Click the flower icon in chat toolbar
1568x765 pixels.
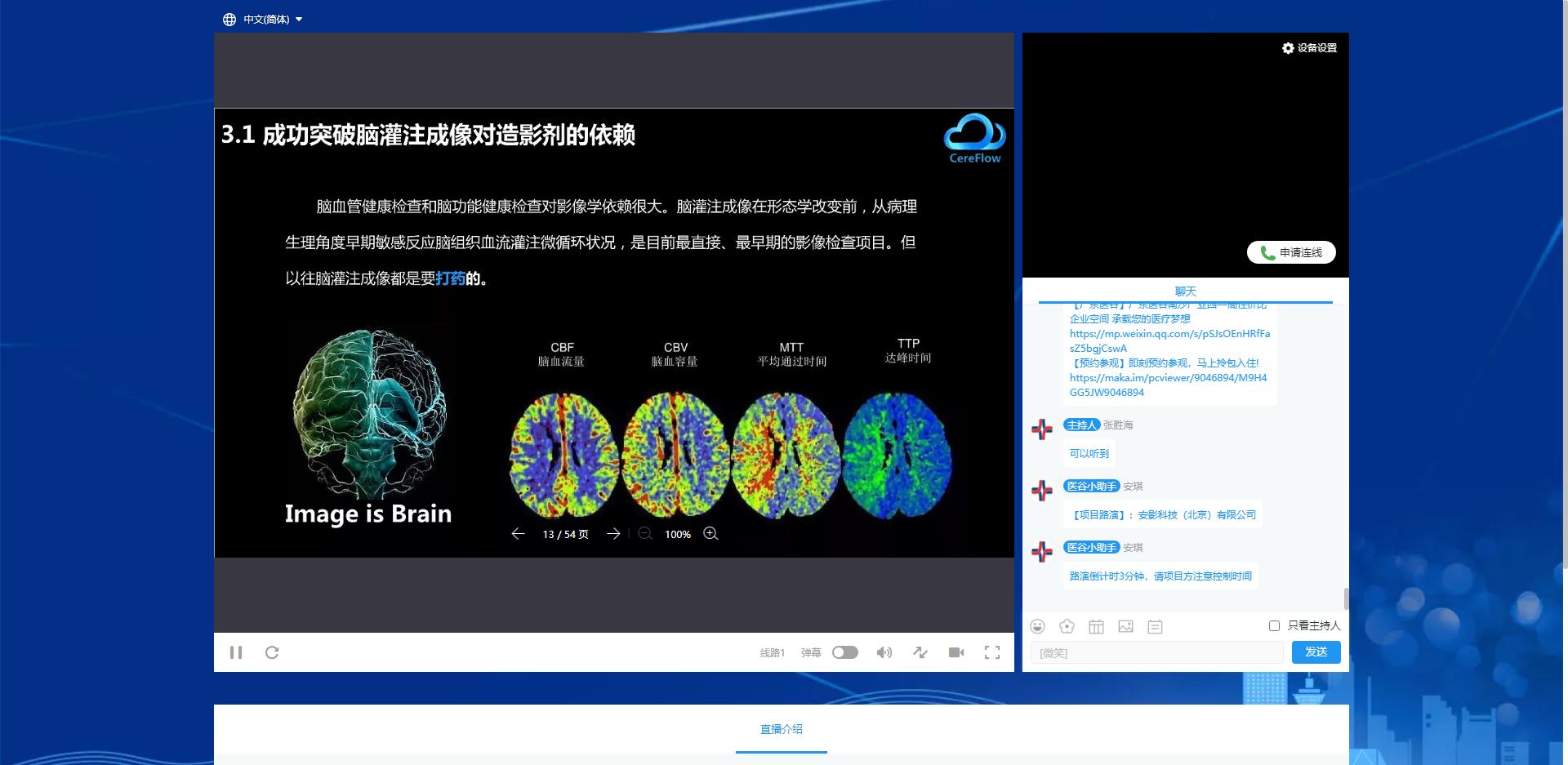1067,626
